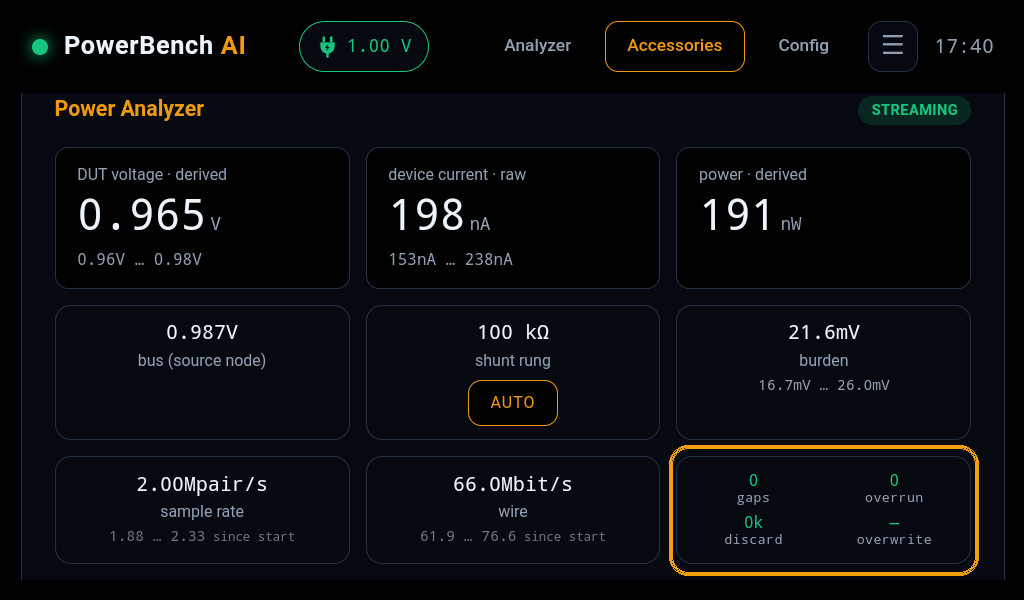This screenshot has width=1024, height=600.
Task: Click the sample rate label
Action: (x=202, y=512)
